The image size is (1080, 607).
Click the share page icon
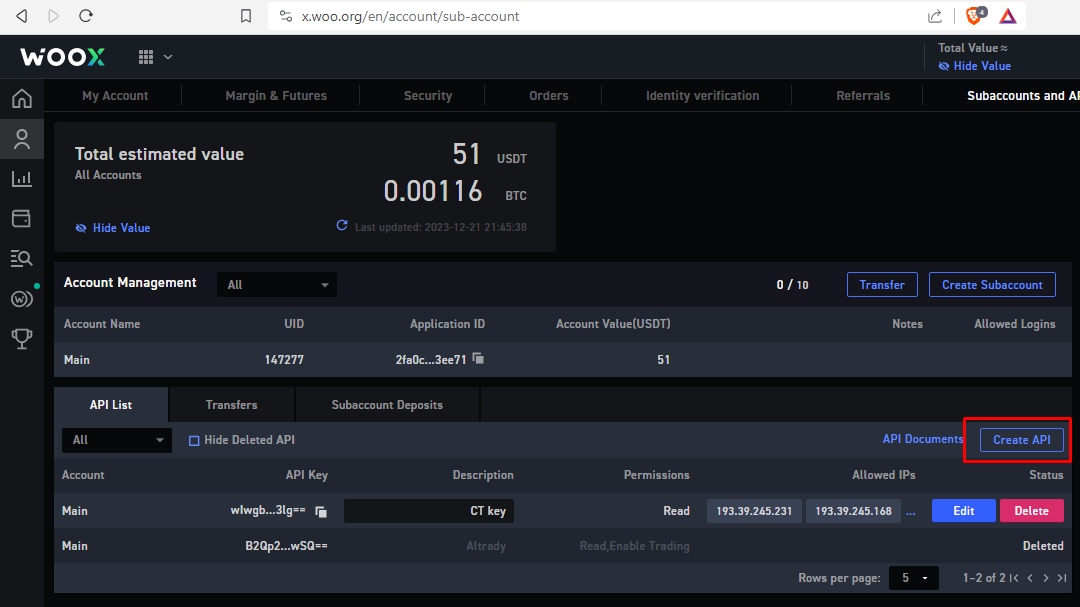tap(935, 16)
